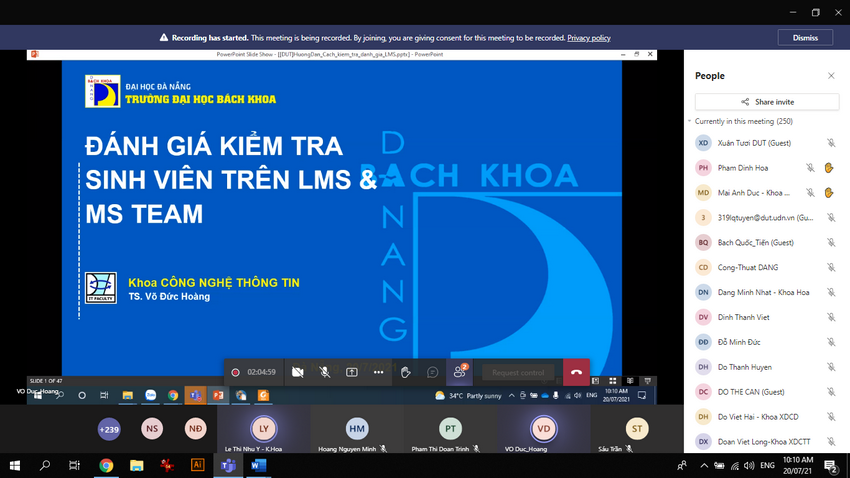Screen dimensions: 850x478
Task: Click the Share invite button
Action: click(767, 102)
